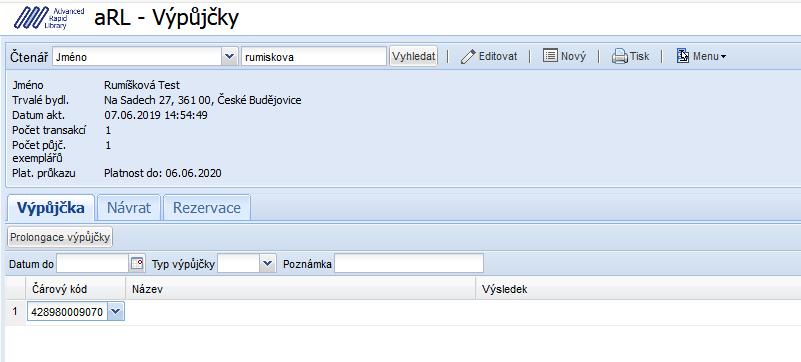Click the Výsledek column header
Viewport: 801px width, 362px height.
tap(638, 289)
